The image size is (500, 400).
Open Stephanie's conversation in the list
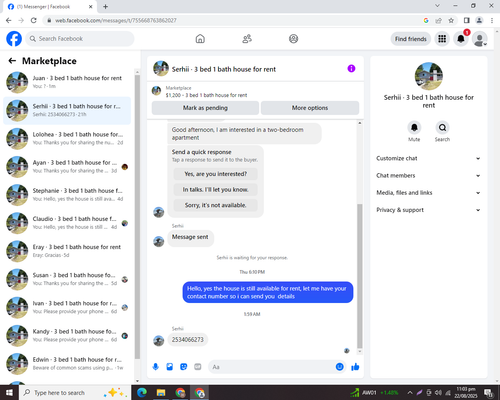(x=67, y=195)
